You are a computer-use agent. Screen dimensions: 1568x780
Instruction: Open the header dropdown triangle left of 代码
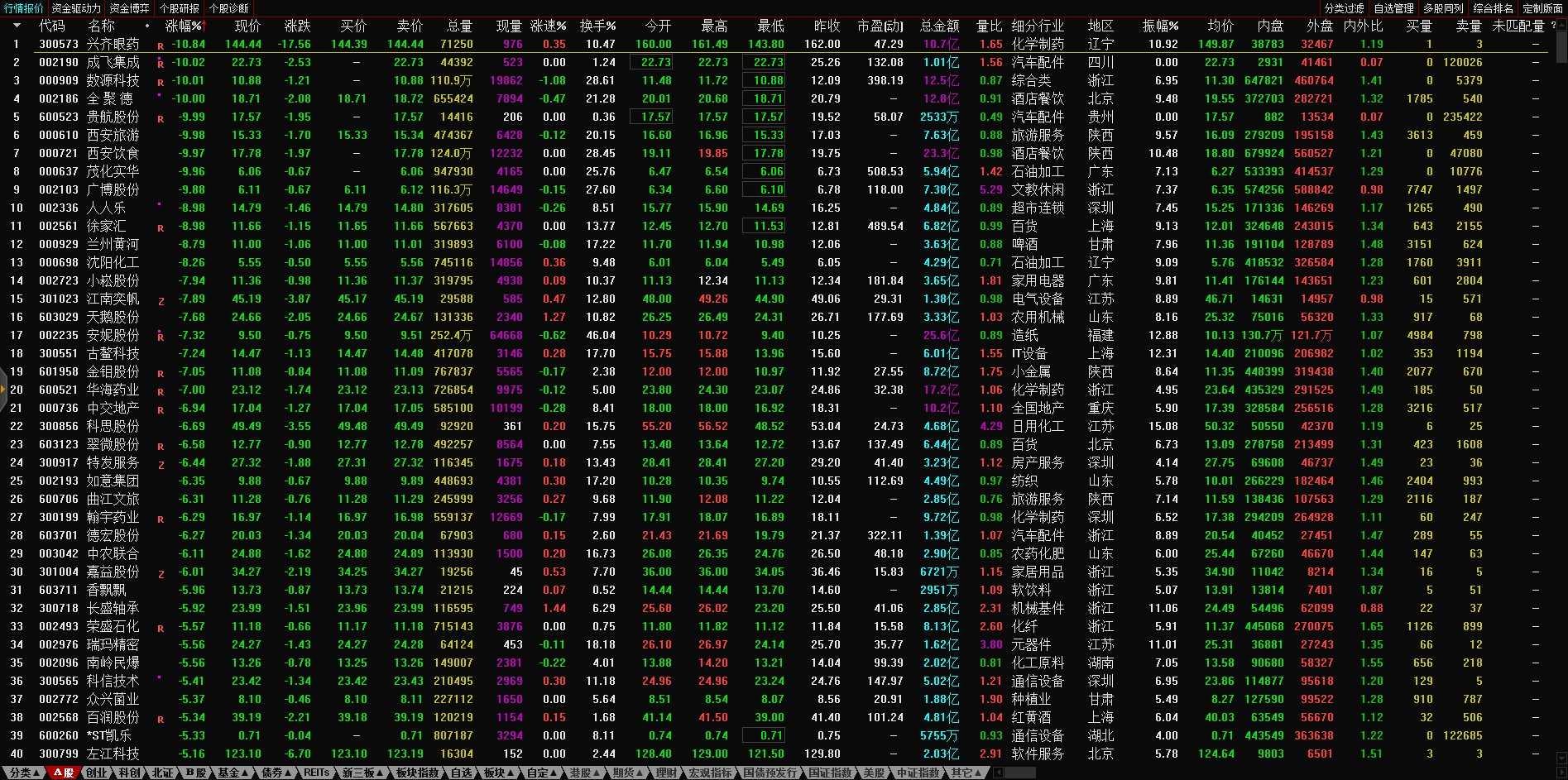pos(16,26)
